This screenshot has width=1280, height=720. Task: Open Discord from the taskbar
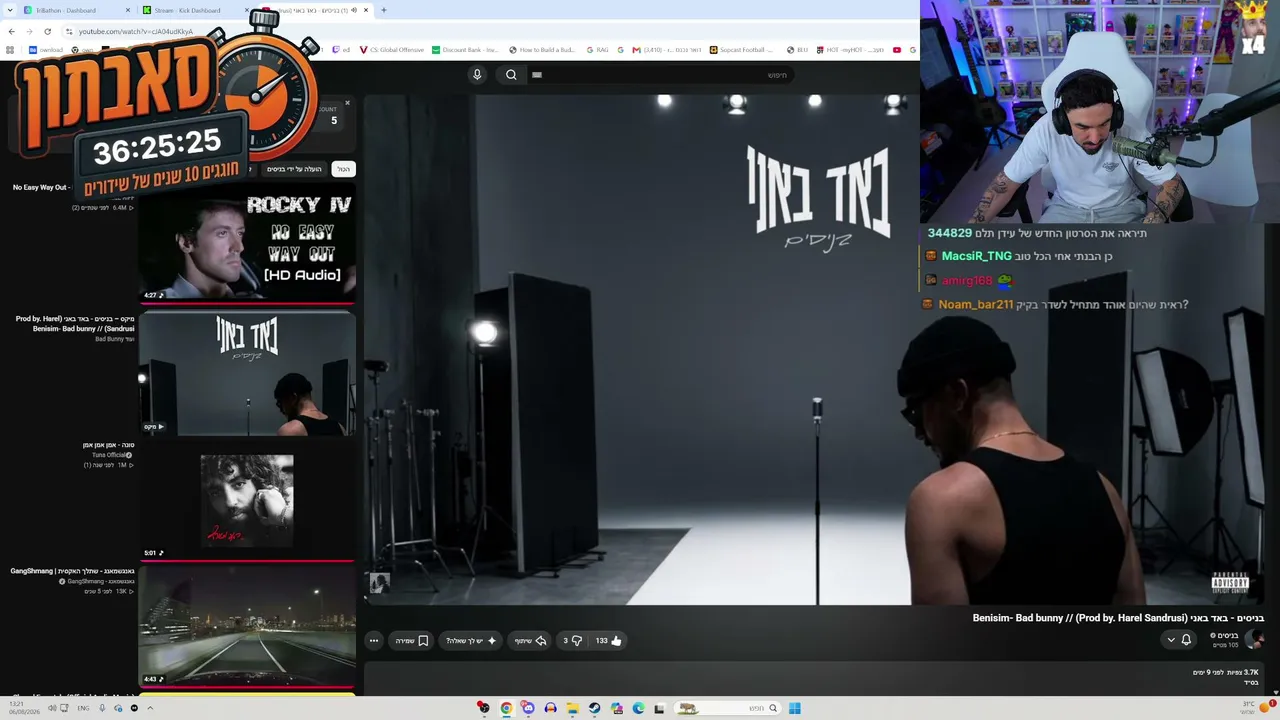528,708
